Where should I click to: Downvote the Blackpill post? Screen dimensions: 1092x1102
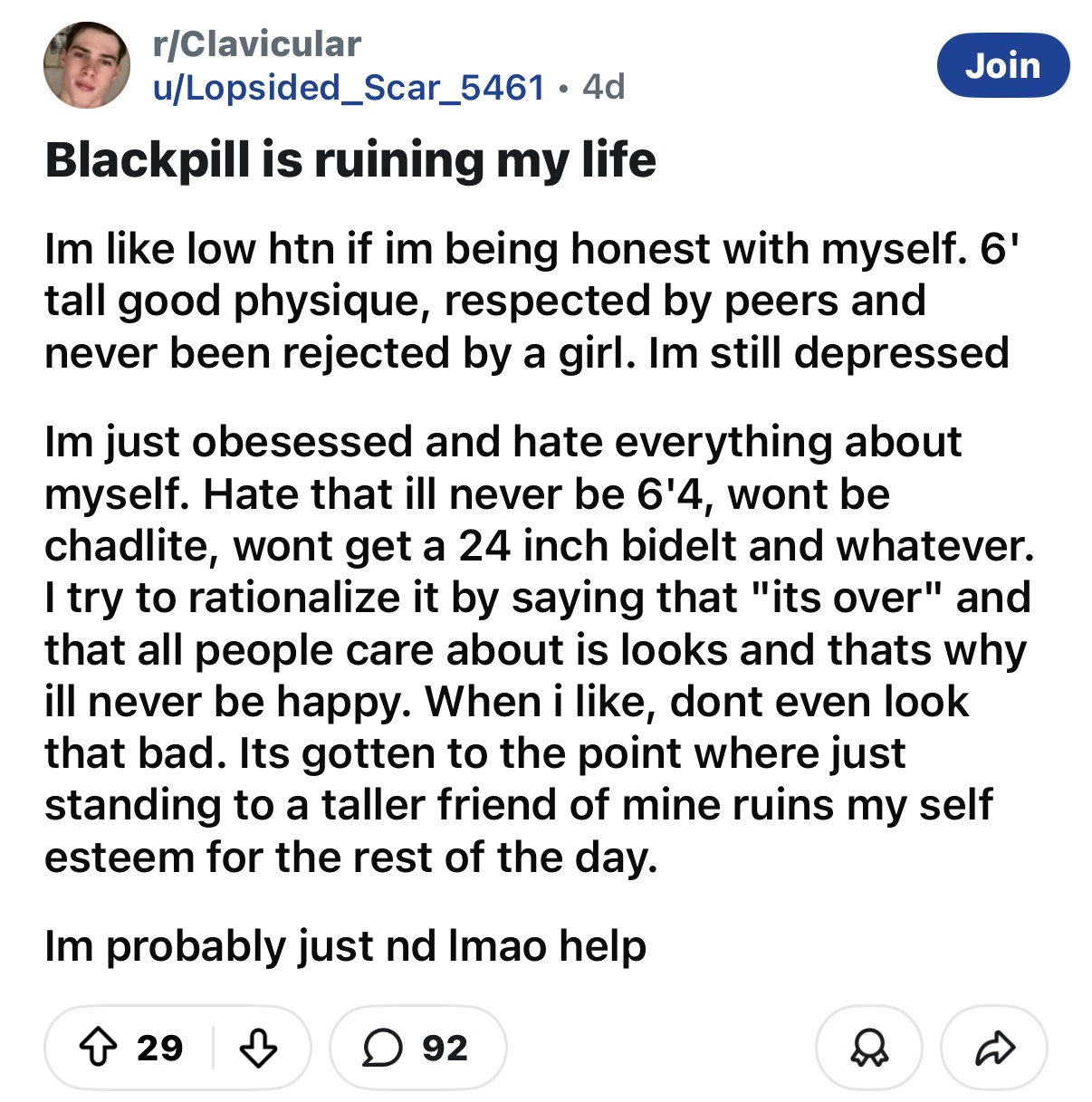(258, 1048)
